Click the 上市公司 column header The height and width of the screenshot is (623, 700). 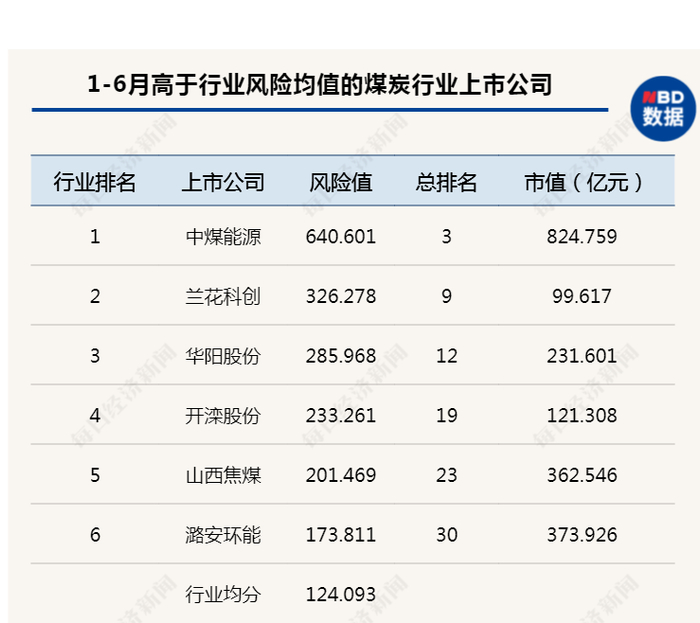(x=223, y=182)
